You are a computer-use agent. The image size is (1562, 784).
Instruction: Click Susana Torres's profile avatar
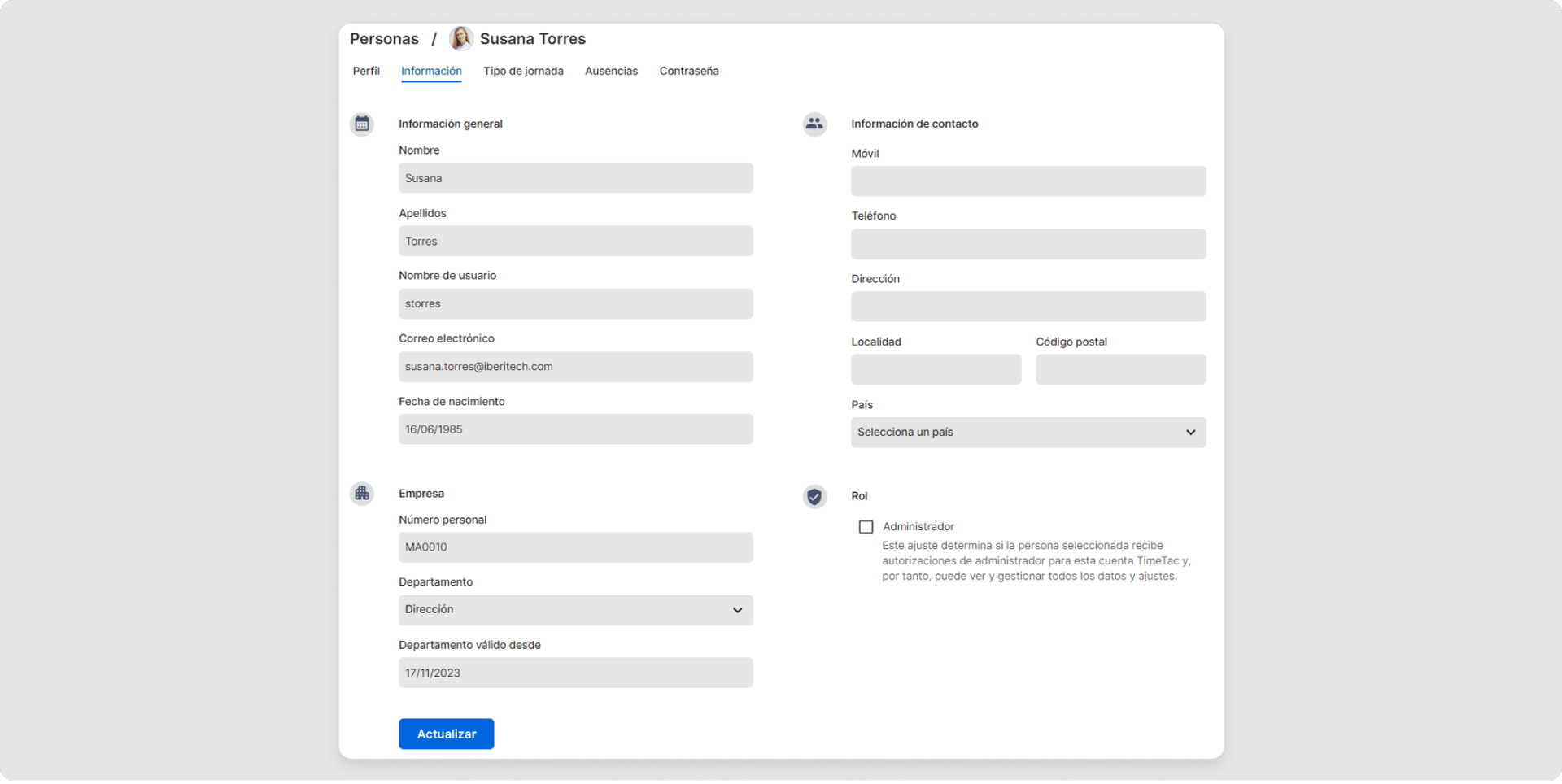point(460,38)
